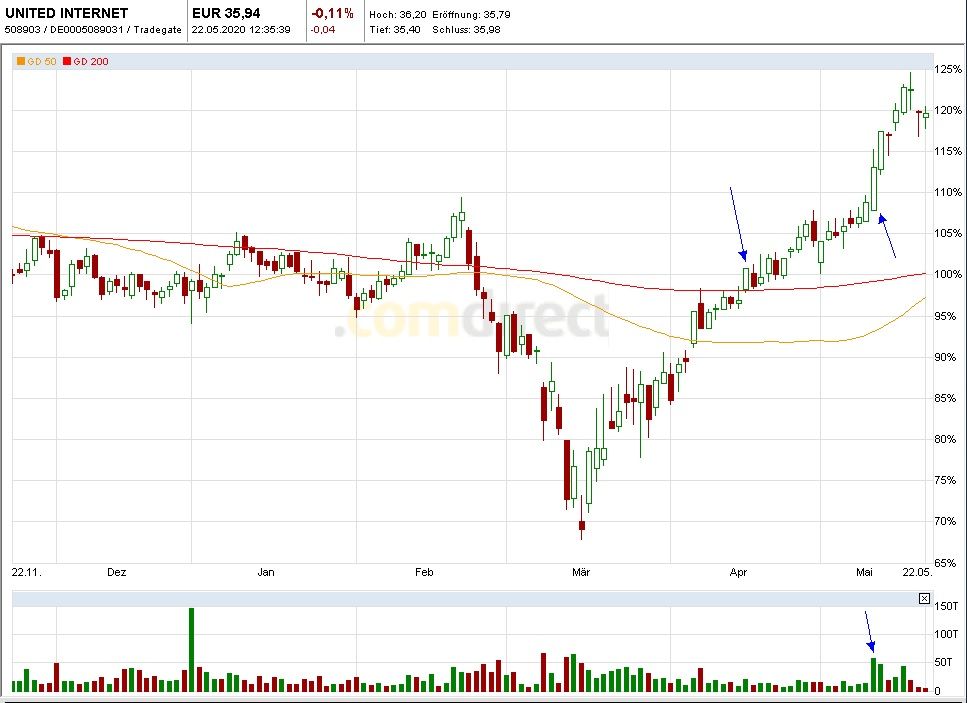Click the tallest green volume bar in December
967x703 pixels.
click(x=191, y=649)
